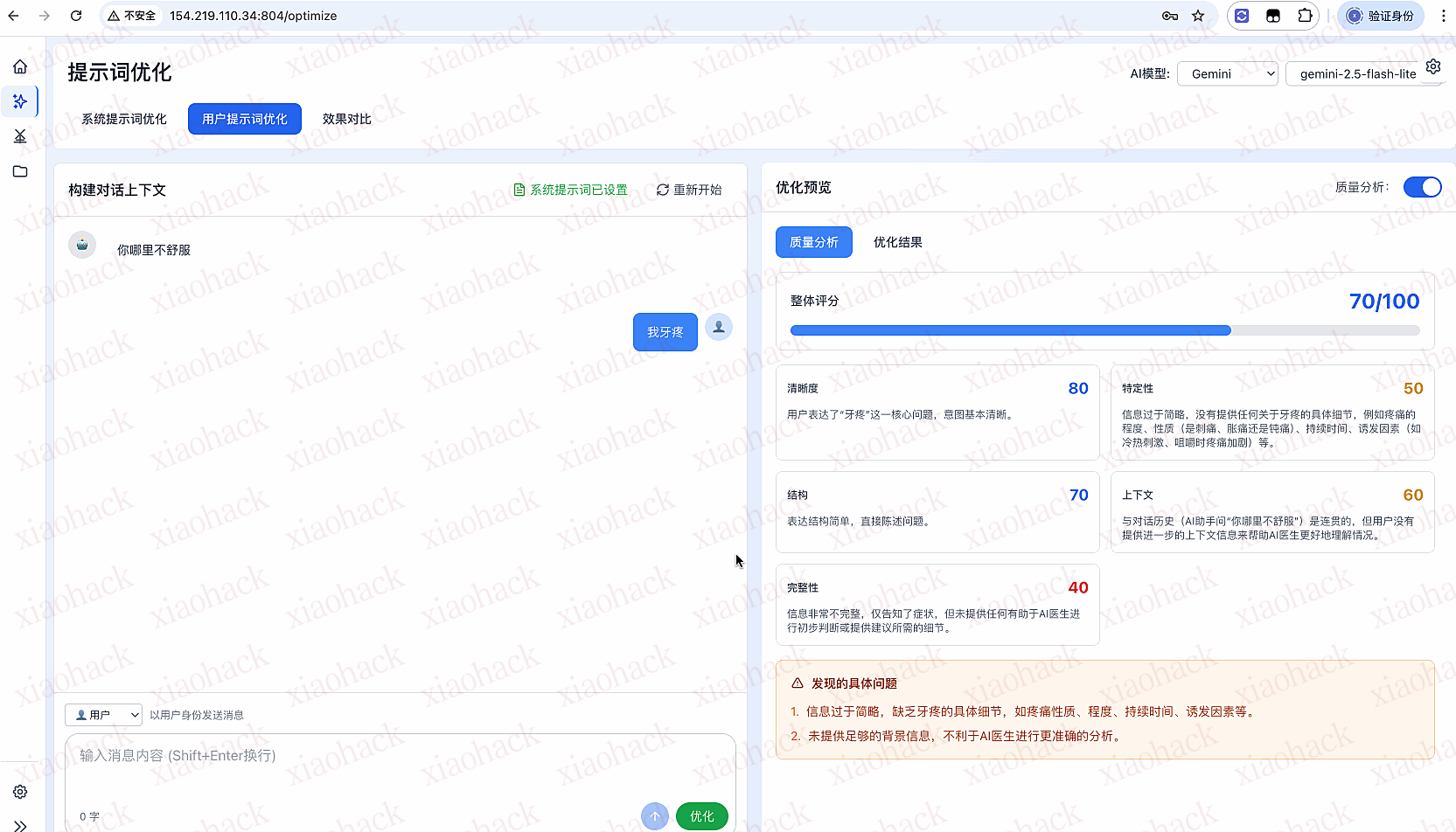Disable the 质量分析 switch

pos(1422,186)
